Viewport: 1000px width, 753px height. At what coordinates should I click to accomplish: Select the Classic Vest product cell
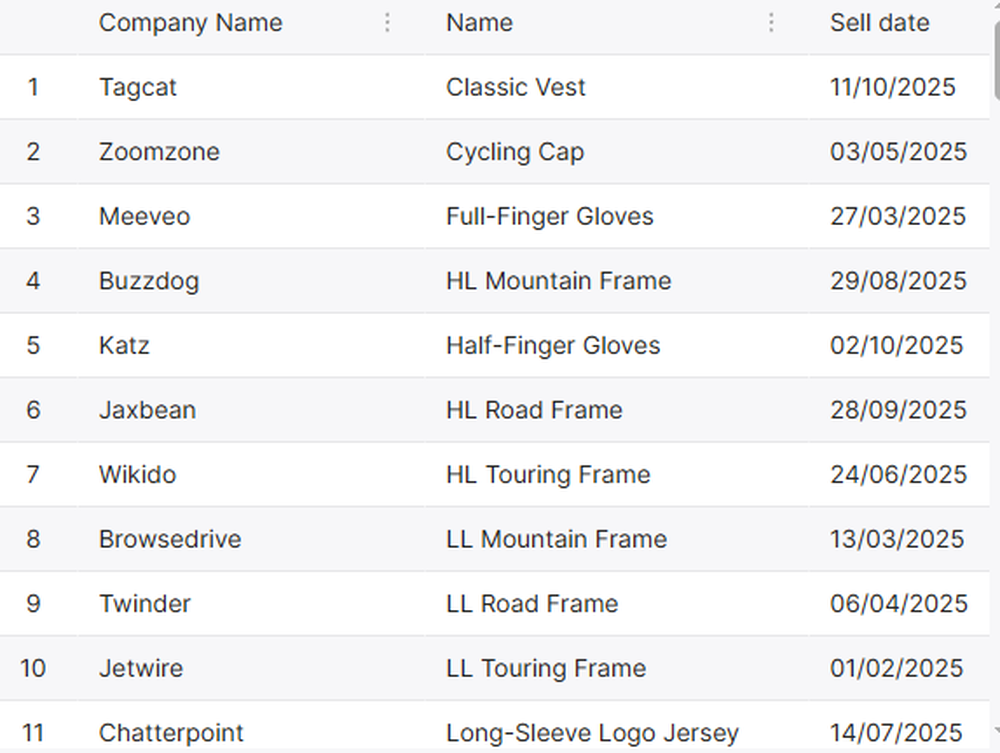pyautogui.click(x=516, y=87)
